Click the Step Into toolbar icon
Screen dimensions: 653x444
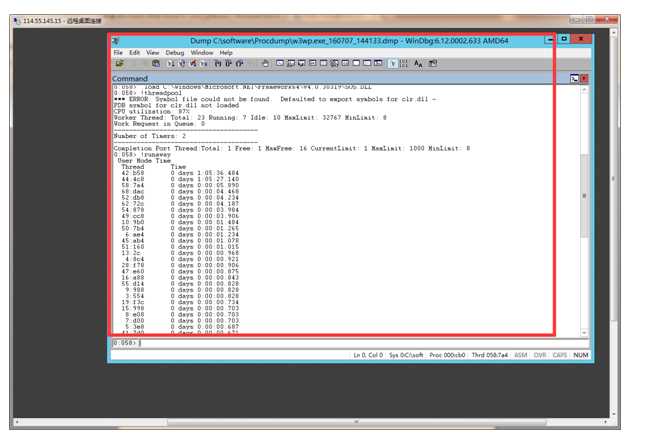pos(218,63)
